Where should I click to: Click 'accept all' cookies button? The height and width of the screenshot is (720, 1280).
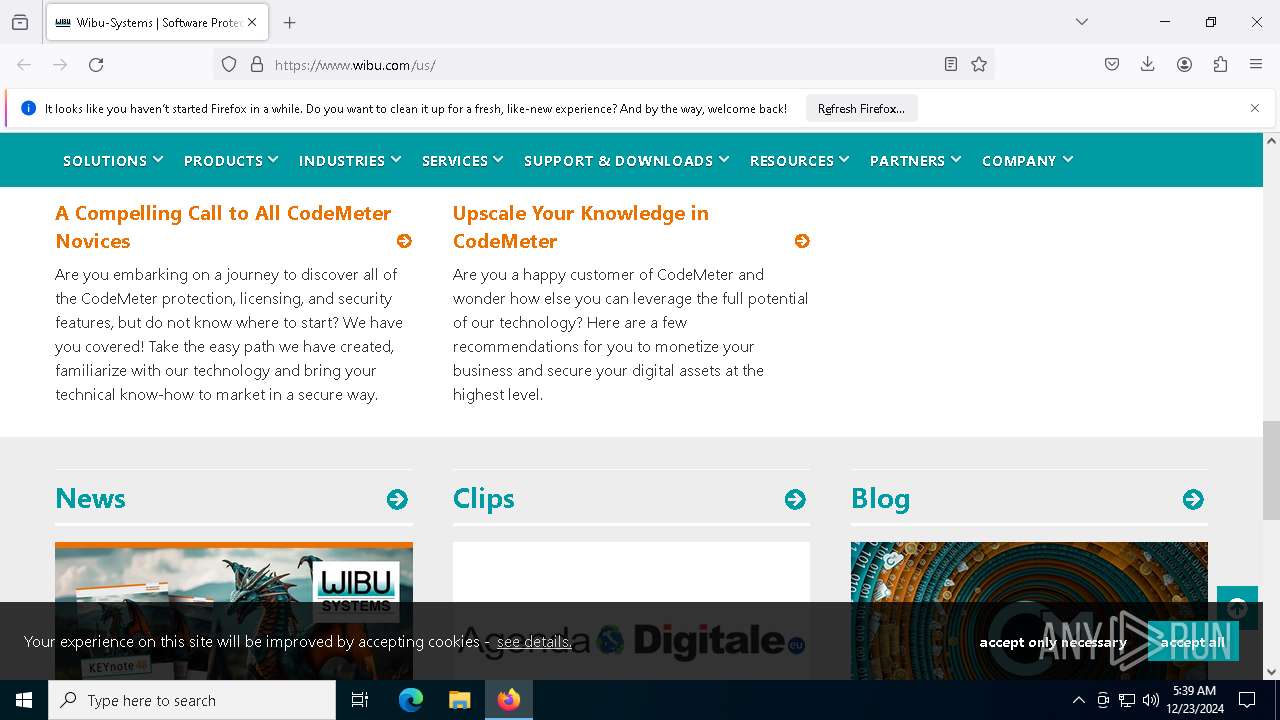(x=1193, y=642)
